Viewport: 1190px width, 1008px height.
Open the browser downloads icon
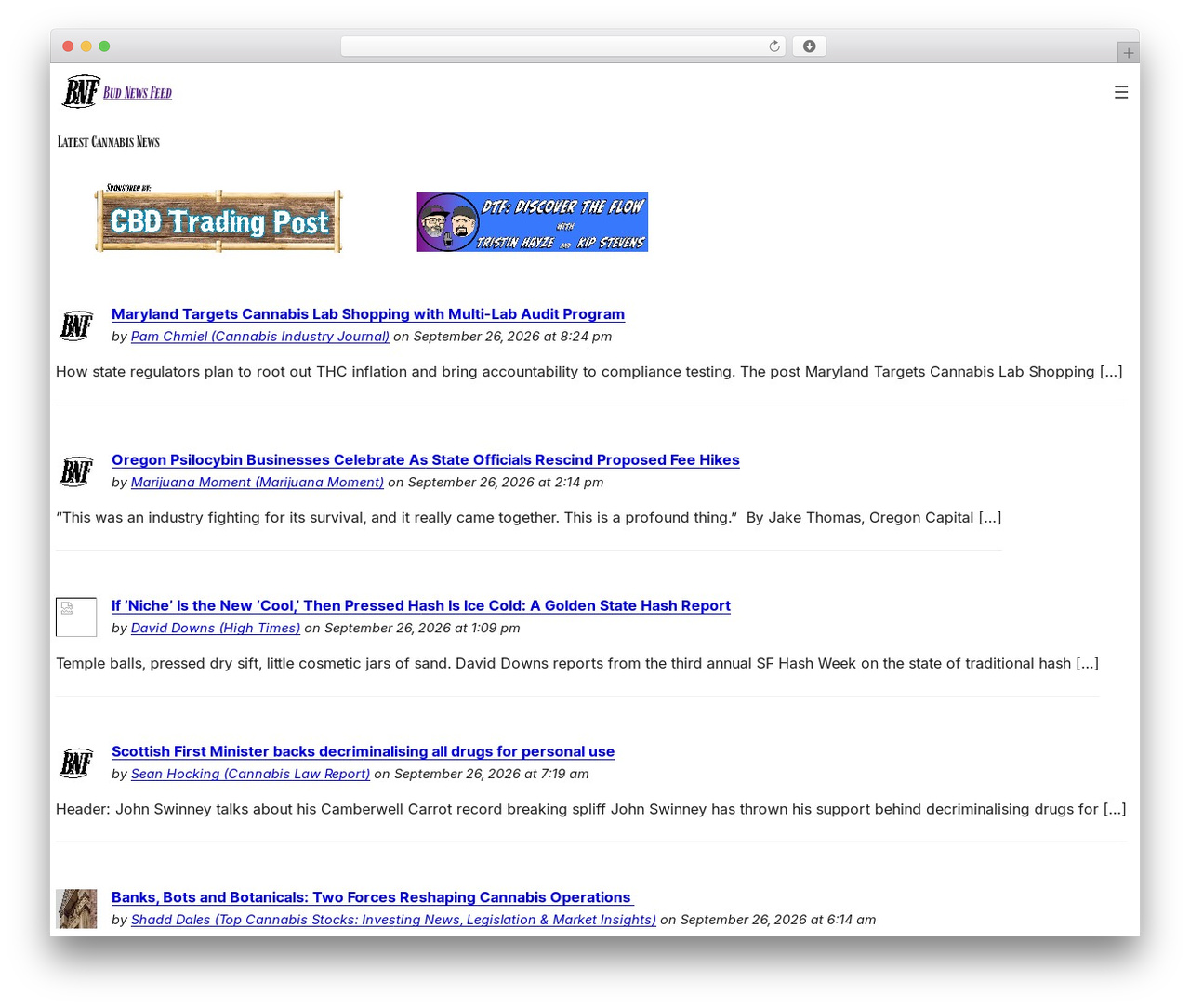coord(809,46)
